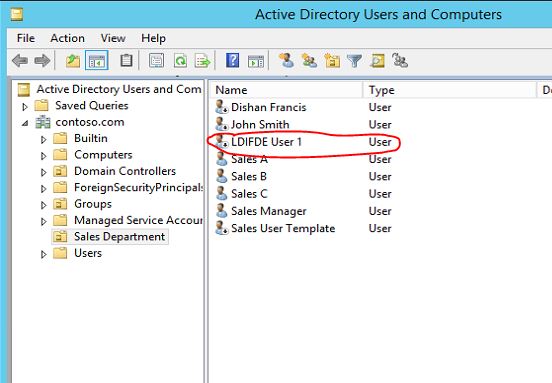Open the Action menu
The height and width of the screenshot is (383, 552).
68,38
